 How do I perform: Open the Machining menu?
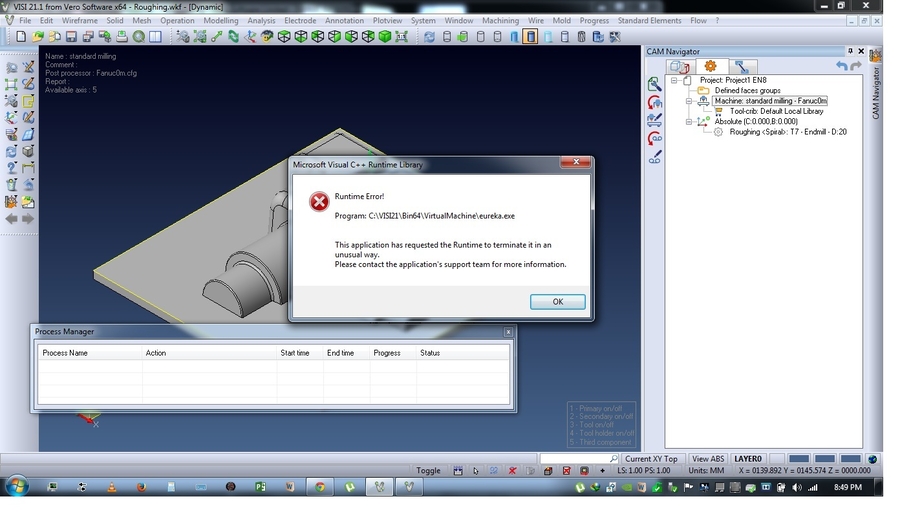tap(500, 20)
